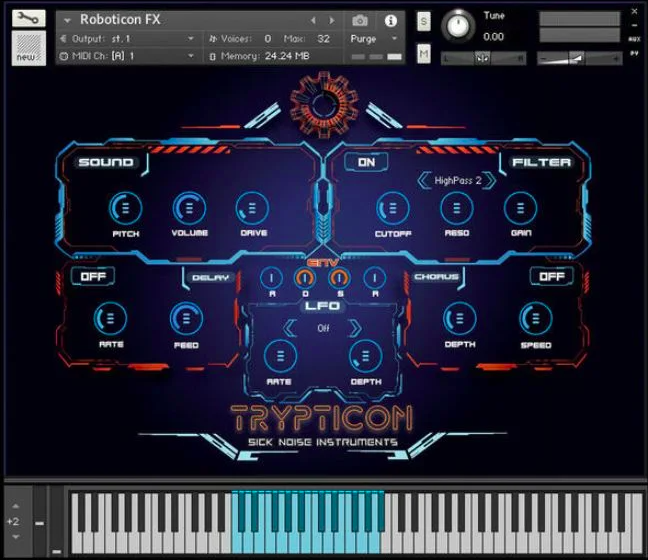Image resolution: width=648 pixels, height=560 pixels.
Task: Click the Sound Pitch knob
Action: [x=125, y=208]
